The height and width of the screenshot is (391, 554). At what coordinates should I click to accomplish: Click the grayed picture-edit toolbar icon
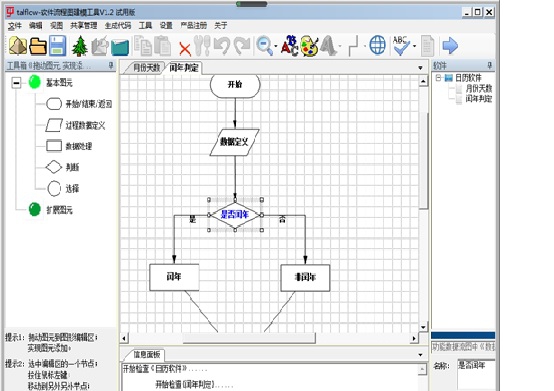(100, 46)
